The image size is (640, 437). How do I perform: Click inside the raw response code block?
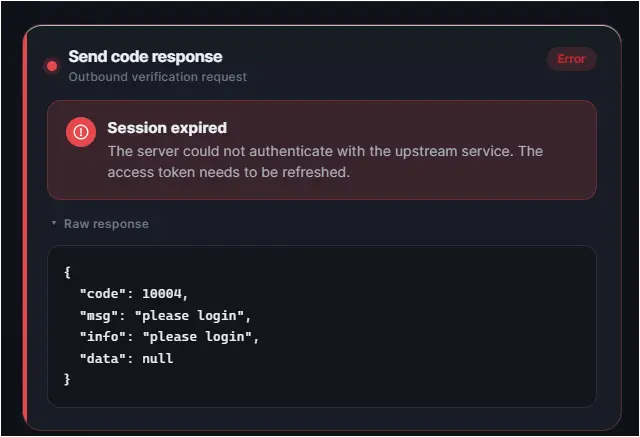pyautogui.click(x=322, y=326)
